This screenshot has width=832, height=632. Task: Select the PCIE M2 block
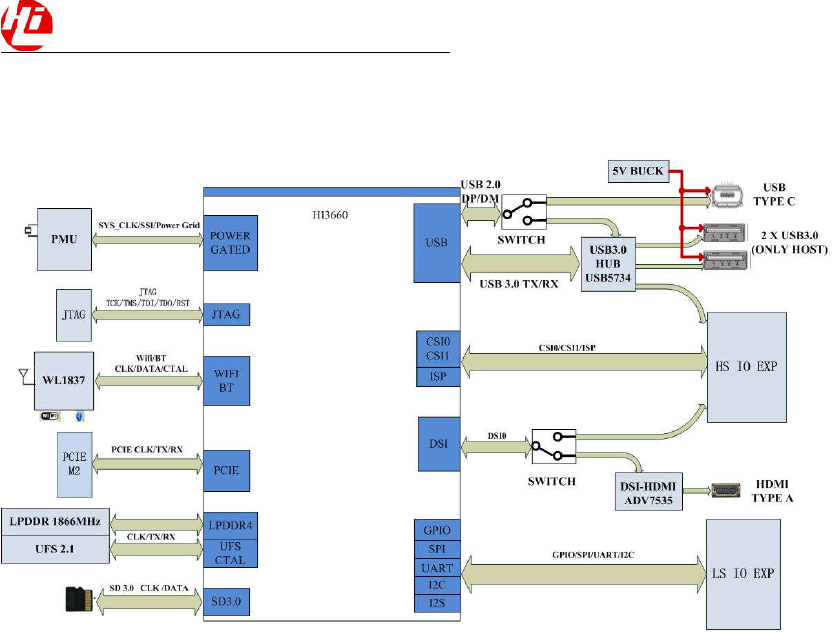coord(74,464)
